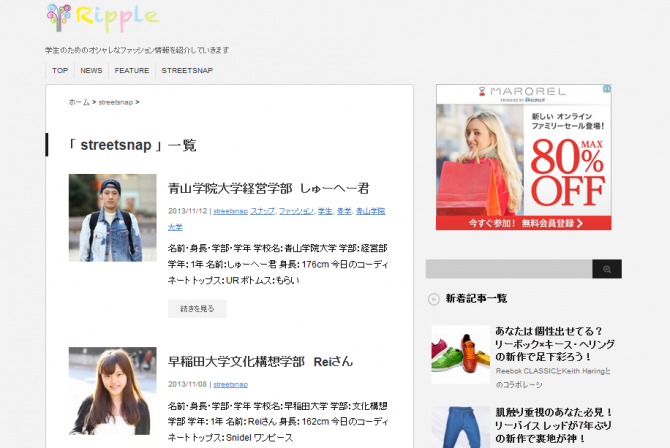
Task: Open the blue jeans article thumbnail
Action: coord(461,427)
